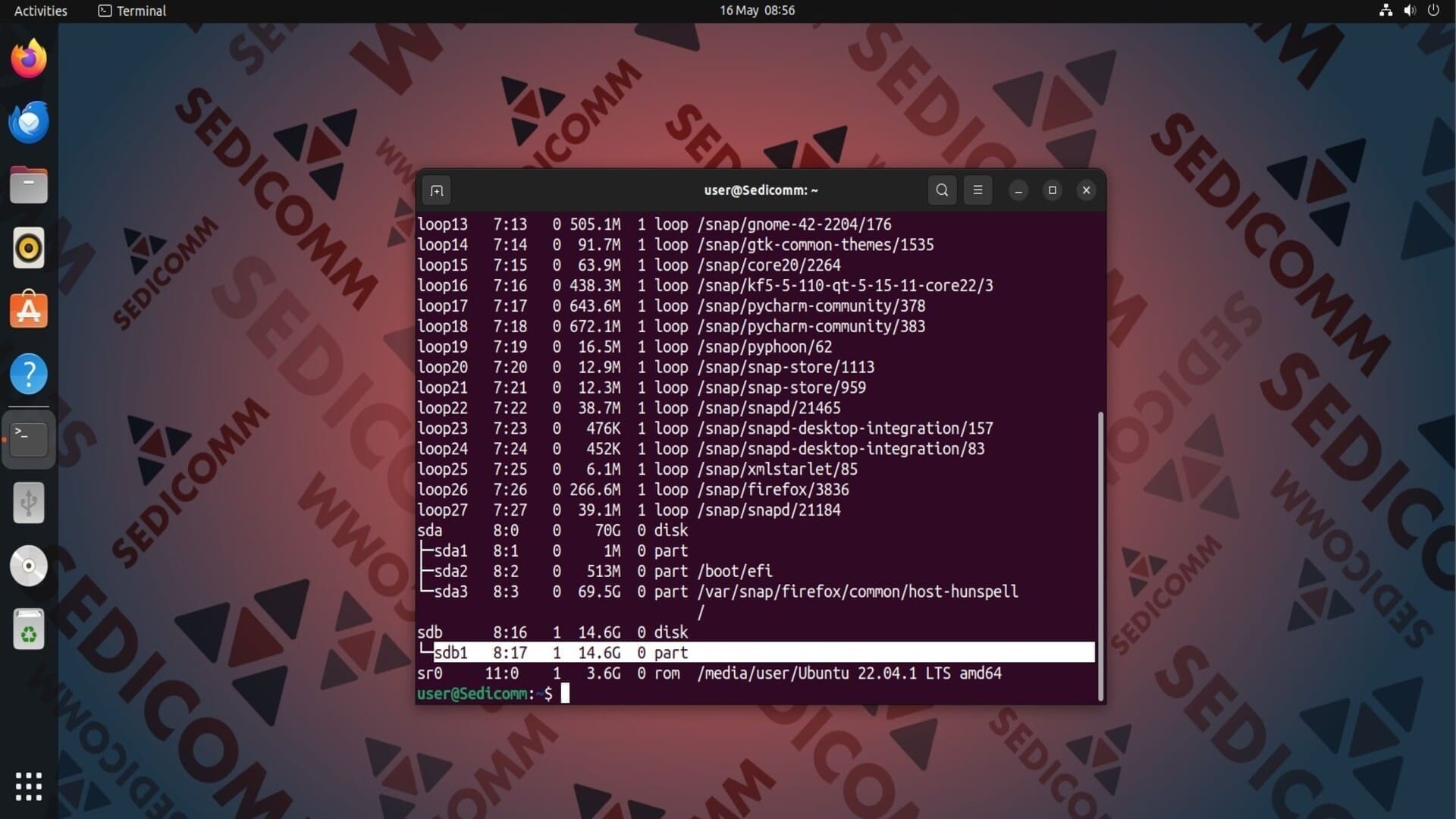
Task: Open the Help question mark icon
Action: (x=29, y=374)
